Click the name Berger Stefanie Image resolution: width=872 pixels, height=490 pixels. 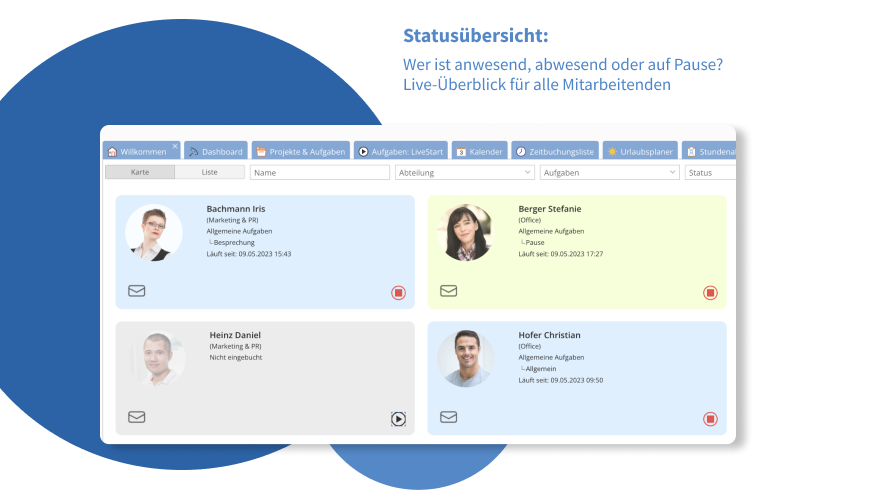(x=550, y=209)
